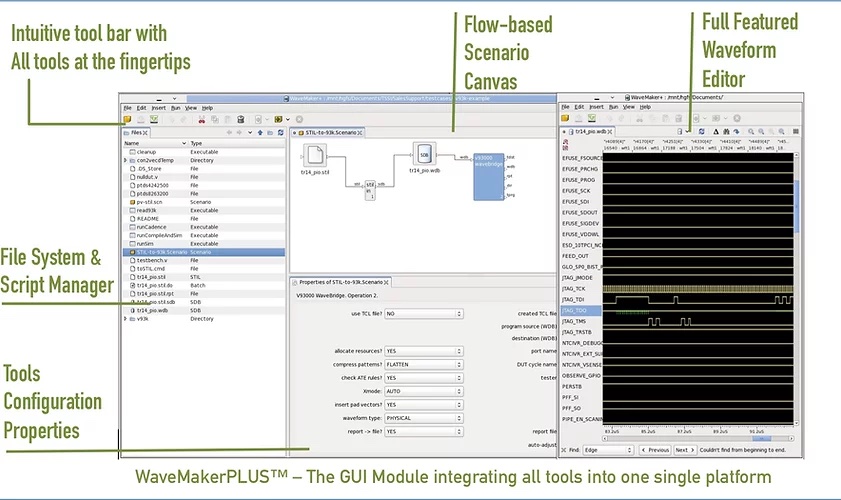The height and width of the screenshot is (500, 841).
Task: Click the Next button in find bar
Action: [x=685, y=450]
